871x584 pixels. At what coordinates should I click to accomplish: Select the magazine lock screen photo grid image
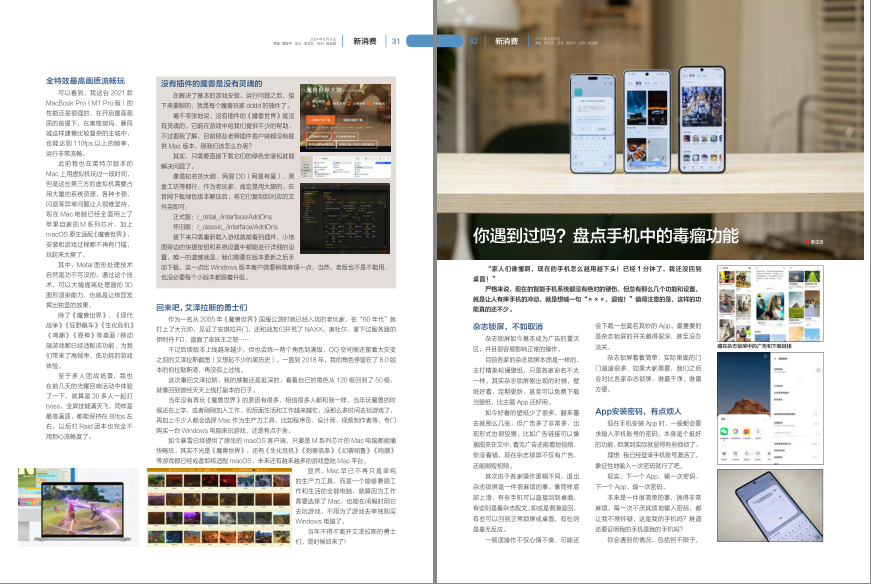click(770, 303)
